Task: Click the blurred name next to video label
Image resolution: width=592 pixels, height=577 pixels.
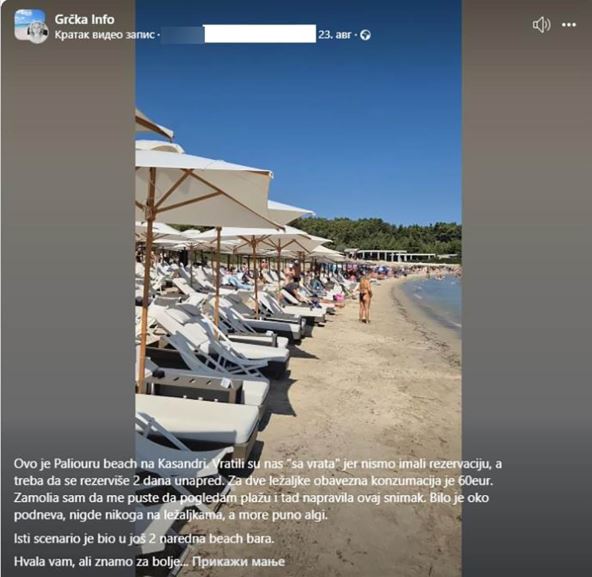Action: (182, 34)
